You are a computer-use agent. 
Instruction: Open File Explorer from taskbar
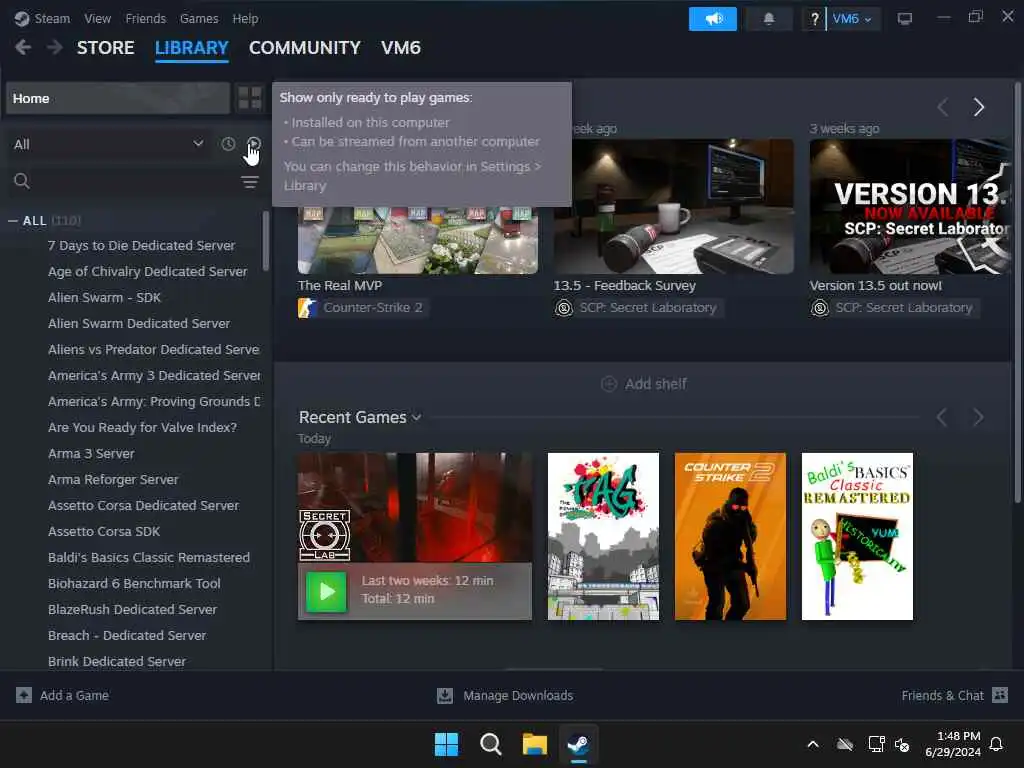pos(534,744)
